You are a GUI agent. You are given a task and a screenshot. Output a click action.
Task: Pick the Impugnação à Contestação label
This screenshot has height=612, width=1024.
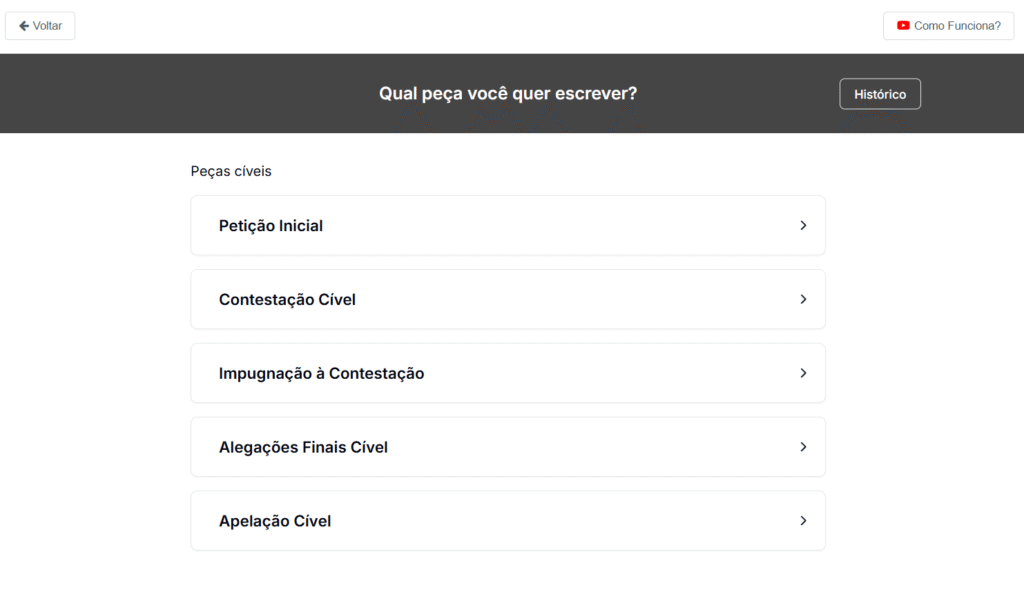tap(321, 374)
